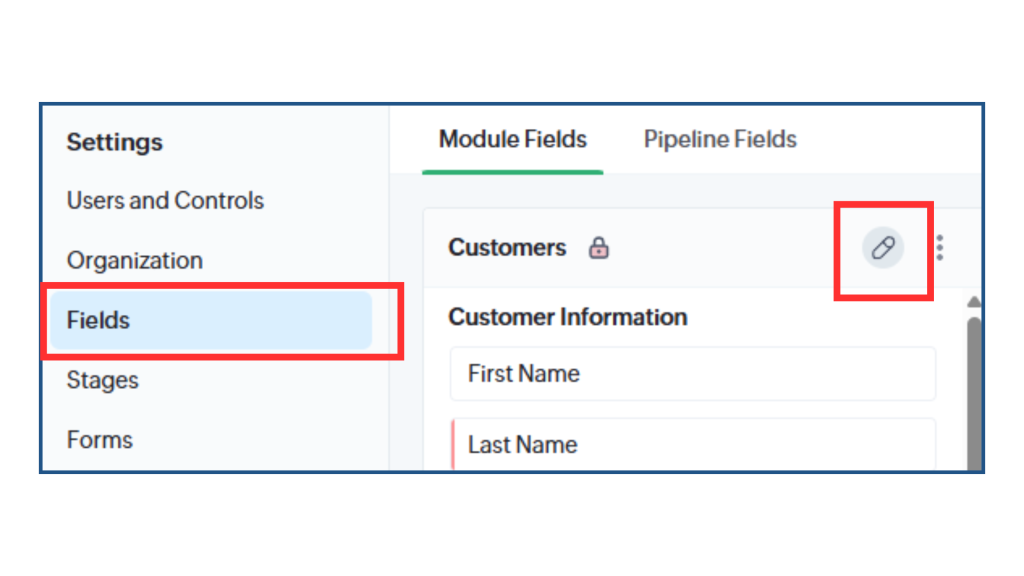1024x576 pixels.
Task: Click the Customer Information section heading
Action: click(x=568, y=317)
